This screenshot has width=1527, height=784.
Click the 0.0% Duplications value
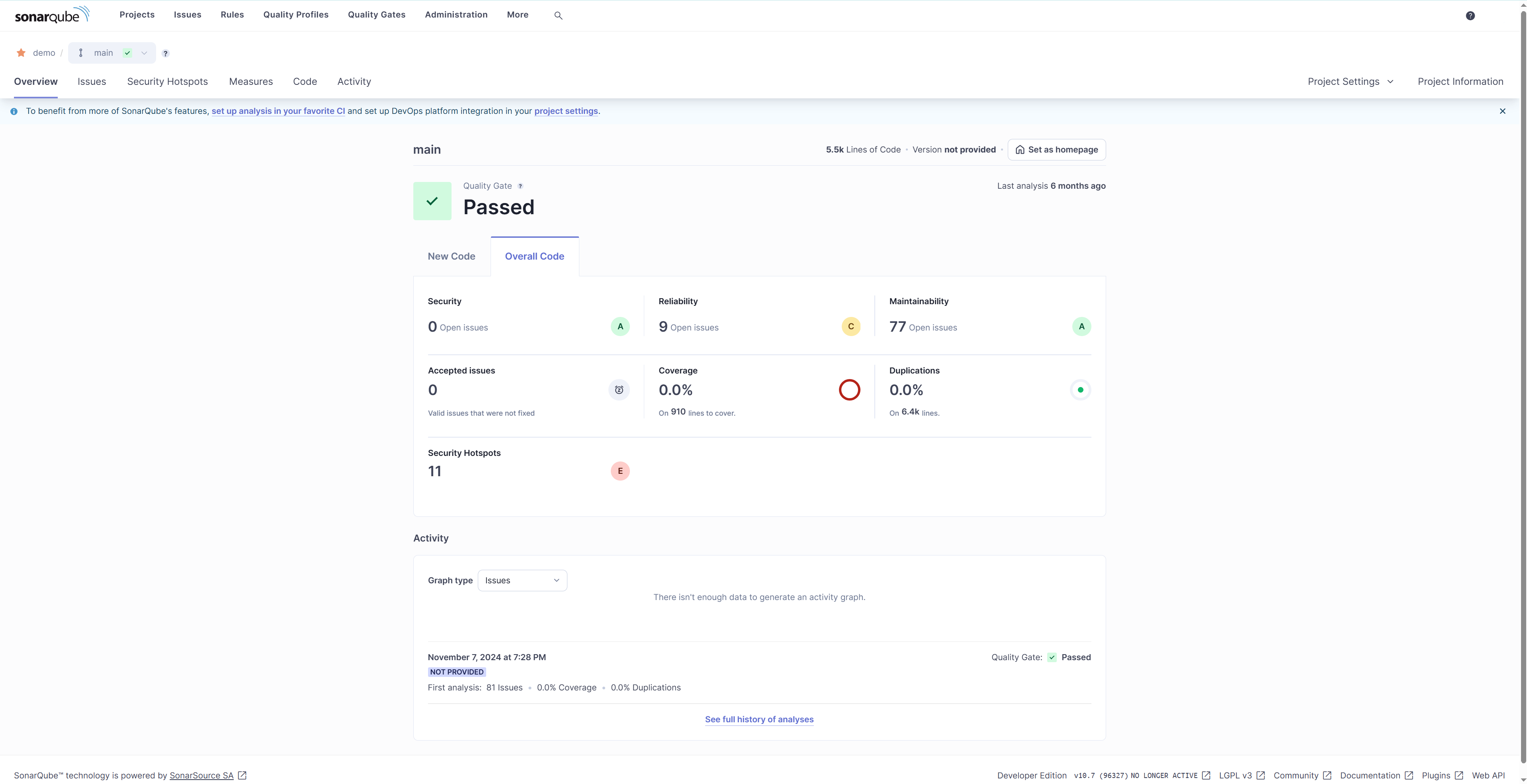(x=906, y=391)
